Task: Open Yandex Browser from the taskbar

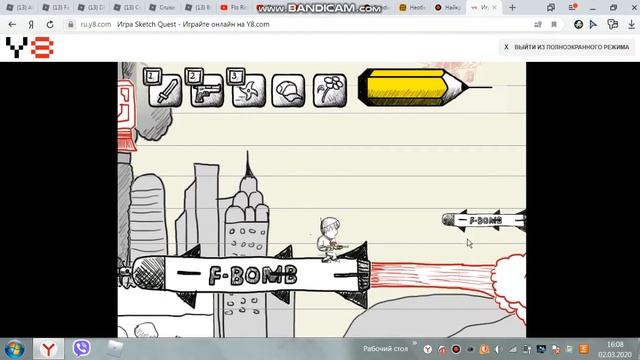Action: [48, 349]
